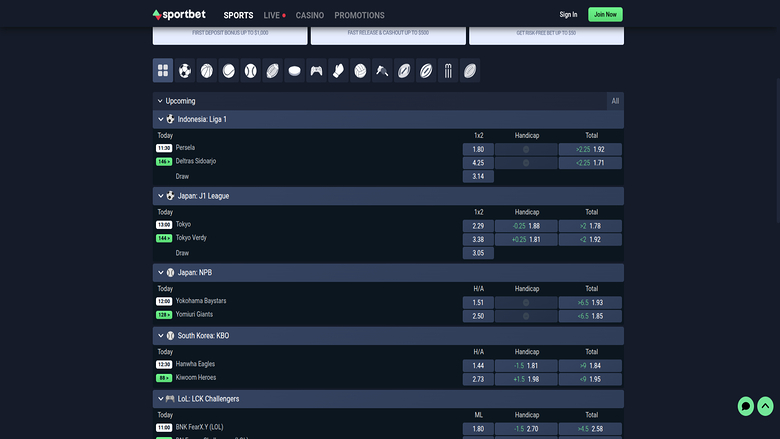Screen dimensions: 780x439
Task: Click the sportbet logo
Action: click(x=179, y=14)
